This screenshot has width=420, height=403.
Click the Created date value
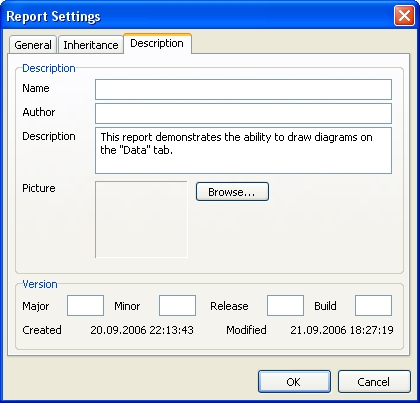point(142,330)
